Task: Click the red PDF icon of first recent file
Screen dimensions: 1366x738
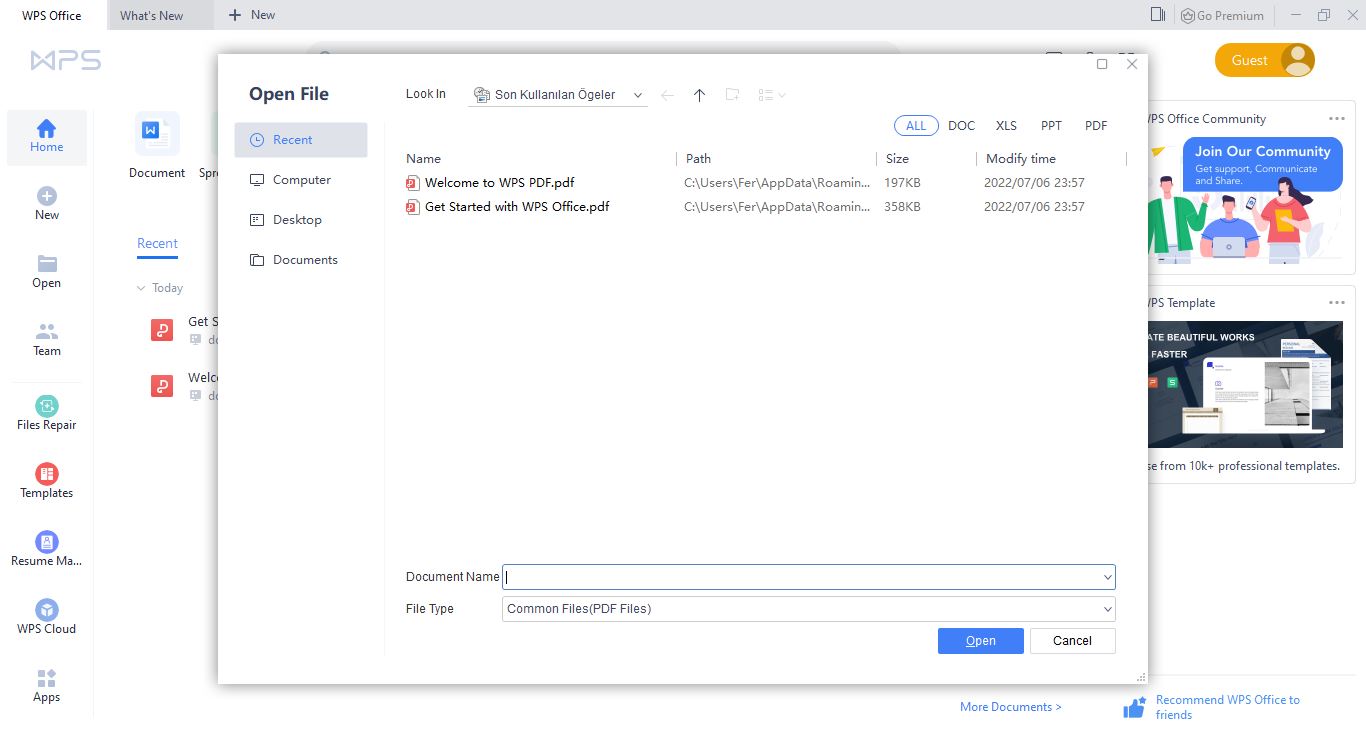Action: tap(162, 329)
